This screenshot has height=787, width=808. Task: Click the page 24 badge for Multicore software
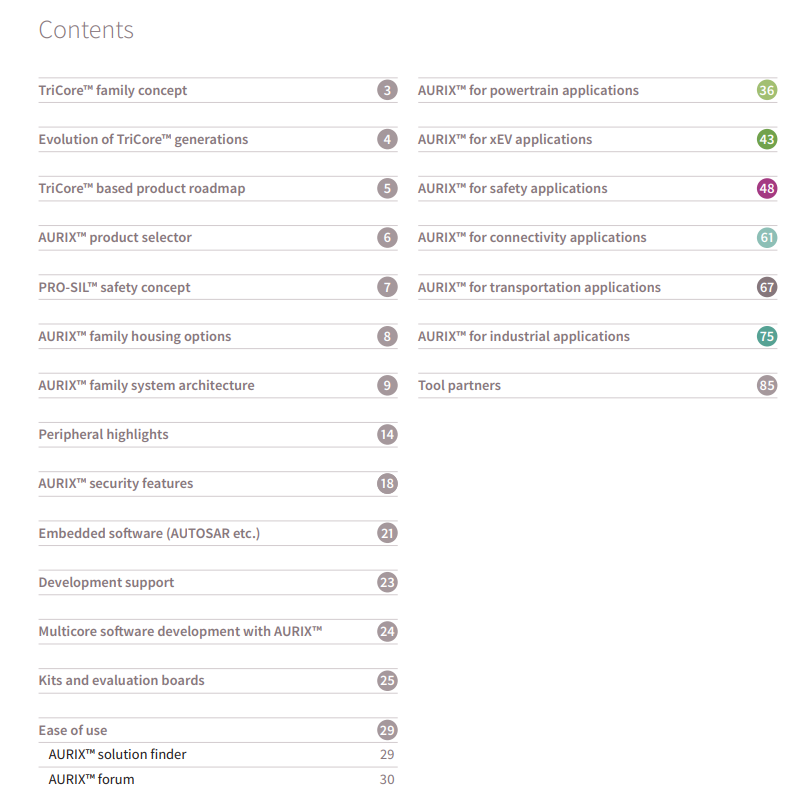pos(387,632)
